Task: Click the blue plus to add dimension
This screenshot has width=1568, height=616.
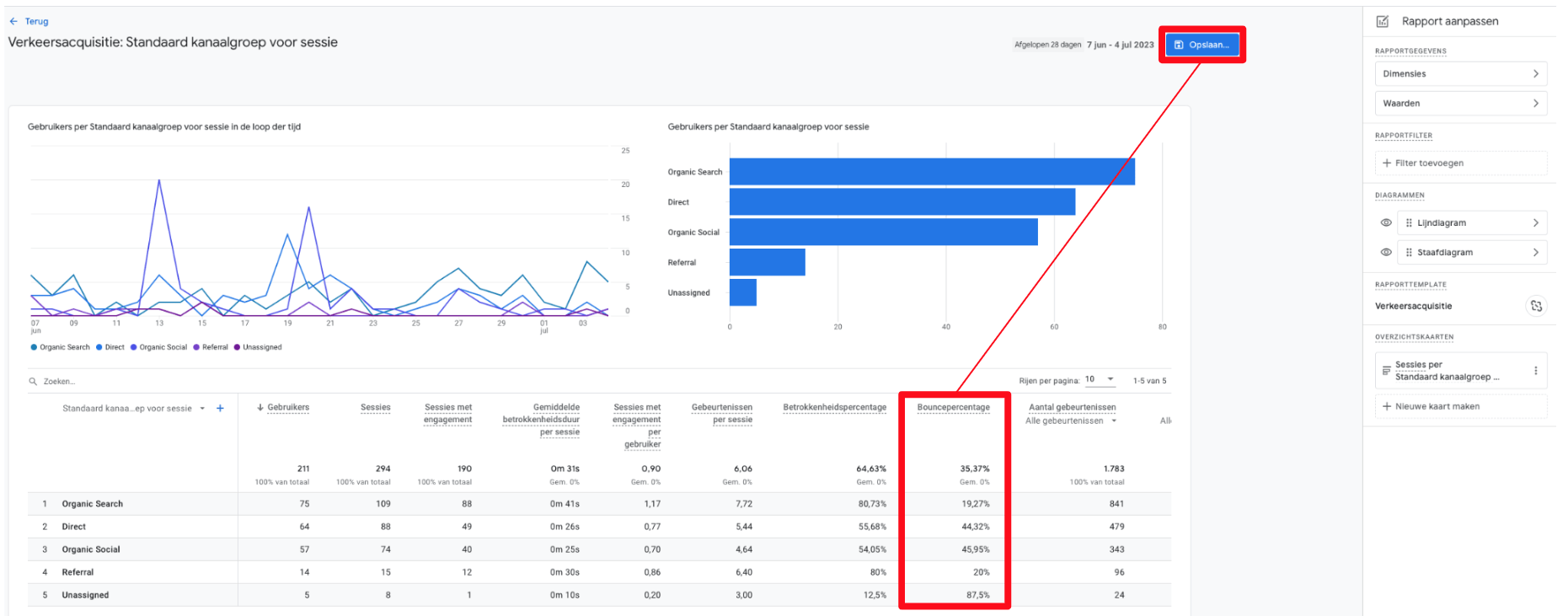Action: (221, 409)
